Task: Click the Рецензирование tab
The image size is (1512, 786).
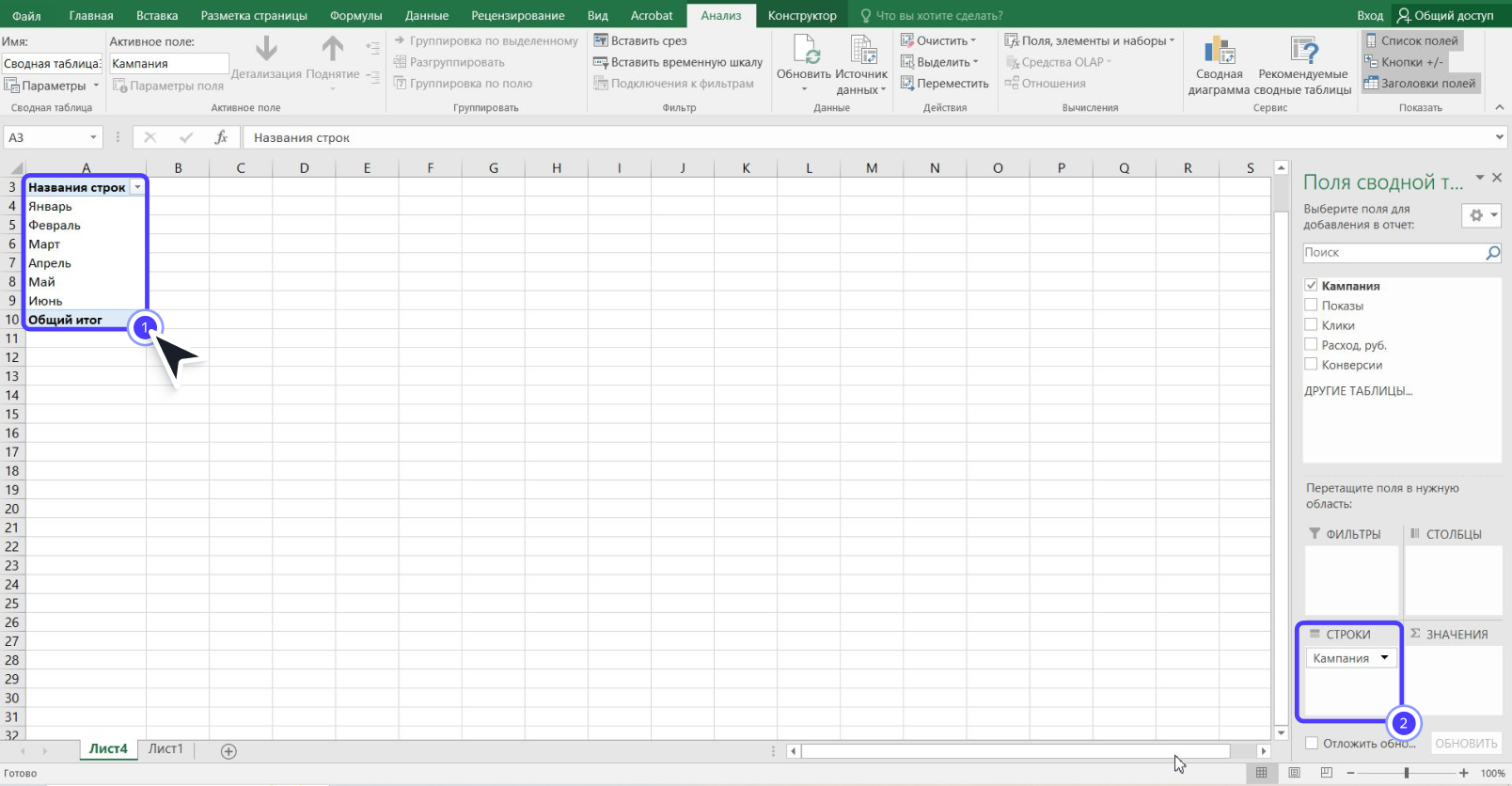Action: pos(518,15)
